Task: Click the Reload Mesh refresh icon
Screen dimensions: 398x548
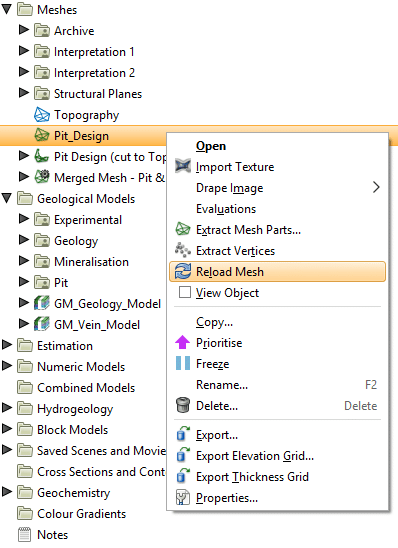Action: click(x=183, y=272)
